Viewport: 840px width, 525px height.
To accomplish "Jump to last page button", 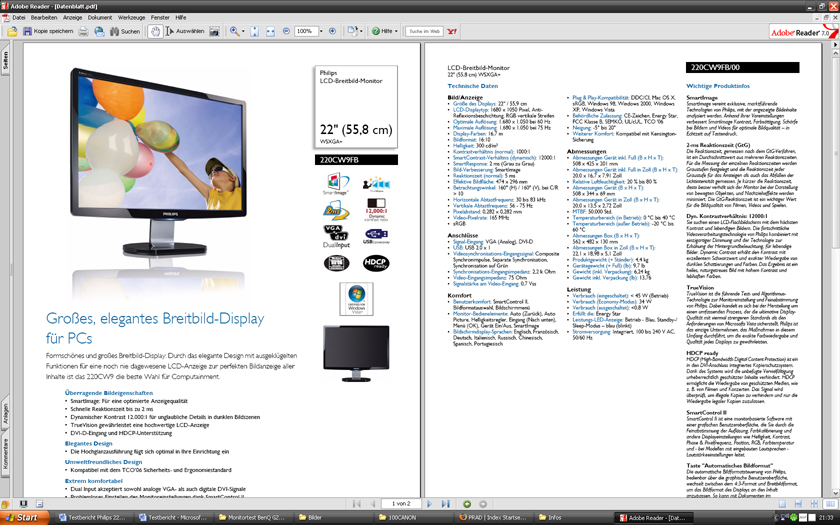I will tap(445, 504).
